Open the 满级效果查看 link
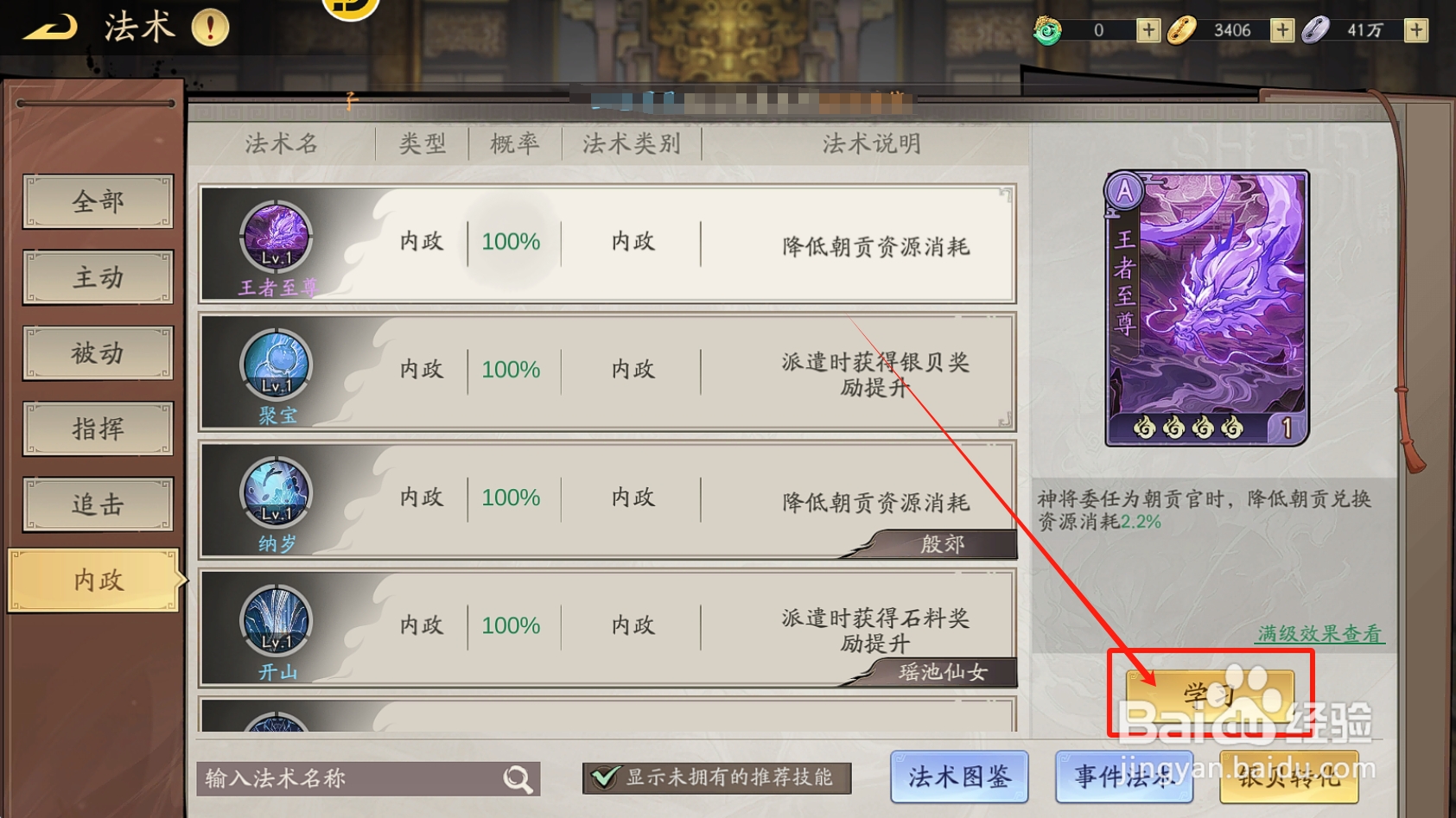The width and height of the screenshot is (1456, 818). pyautogui.click(x=1319, y=633)
